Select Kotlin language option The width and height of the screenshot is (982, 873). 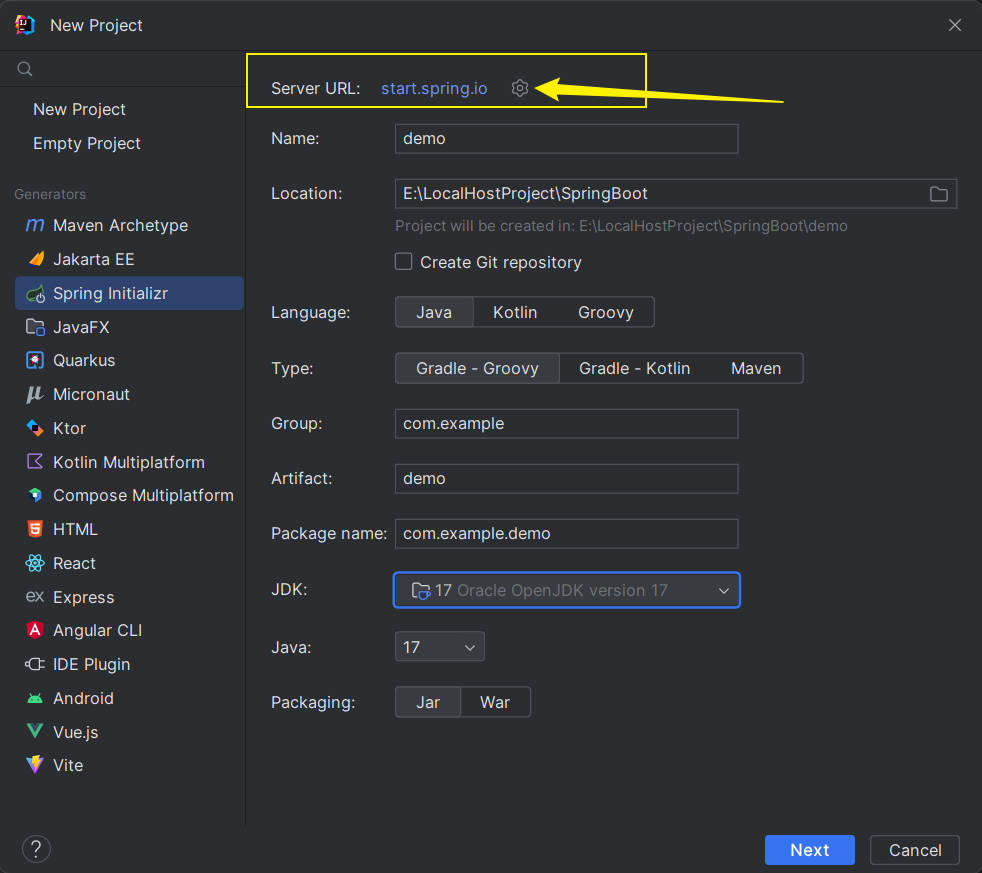click(515, 312)
